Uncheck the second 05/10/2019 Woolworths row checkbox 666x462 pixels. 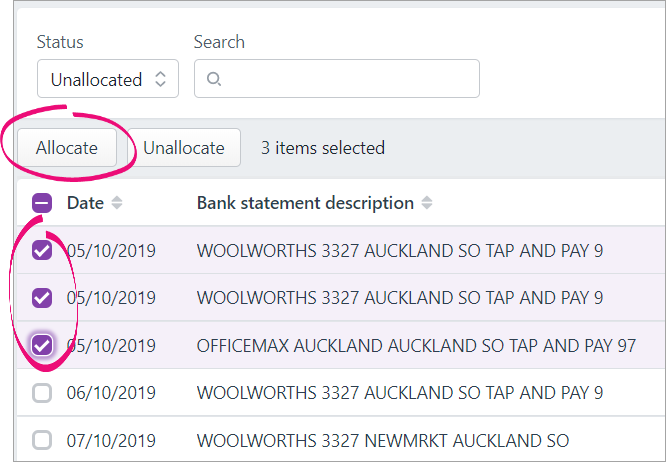(x=42, y=297)
